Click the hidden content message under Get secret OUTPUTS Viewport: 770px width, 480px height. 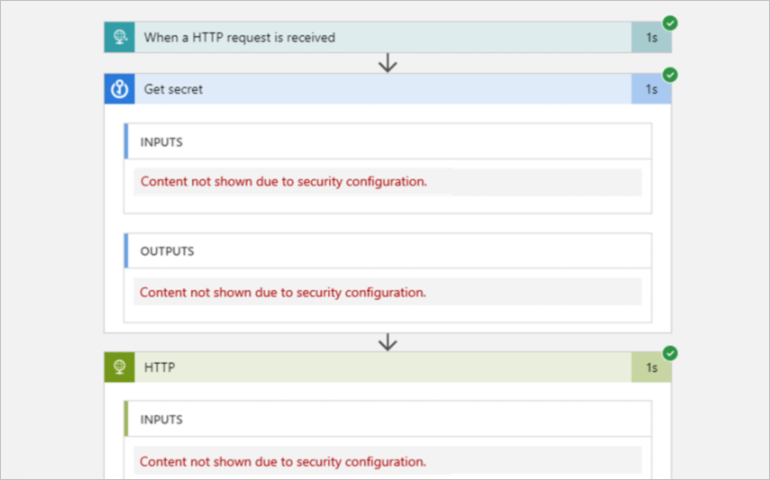coord(284,292)
